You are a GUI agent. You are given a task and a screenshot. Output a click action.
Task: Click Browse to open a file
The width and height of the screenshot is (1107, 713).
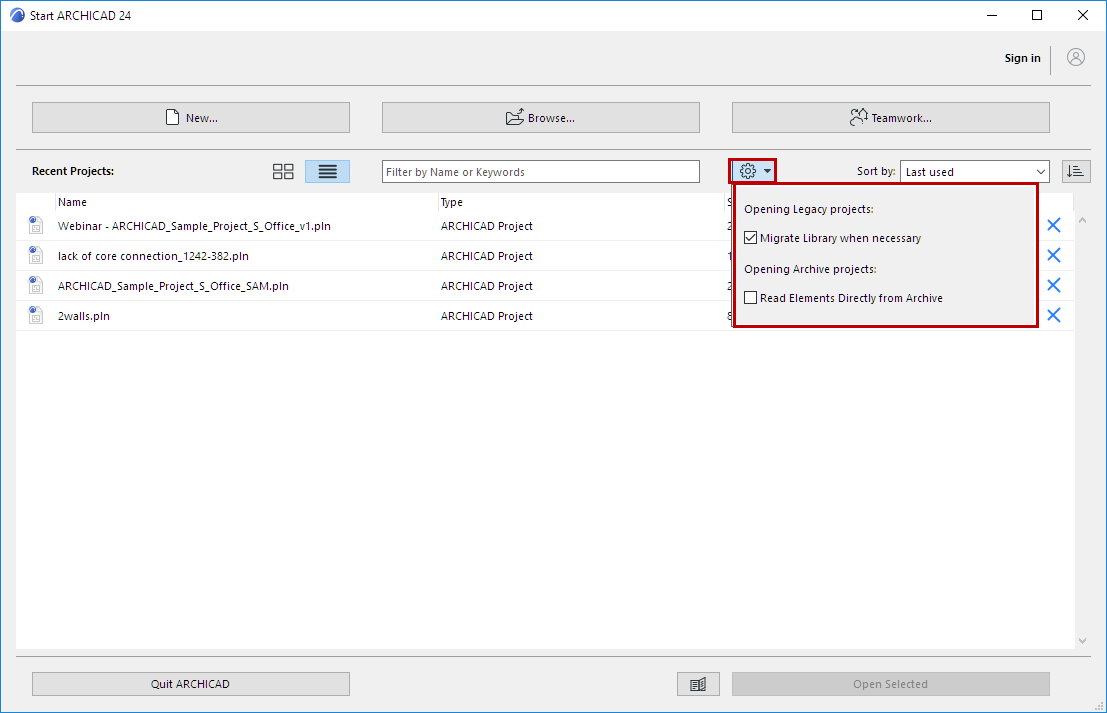(x=541, y=117)
